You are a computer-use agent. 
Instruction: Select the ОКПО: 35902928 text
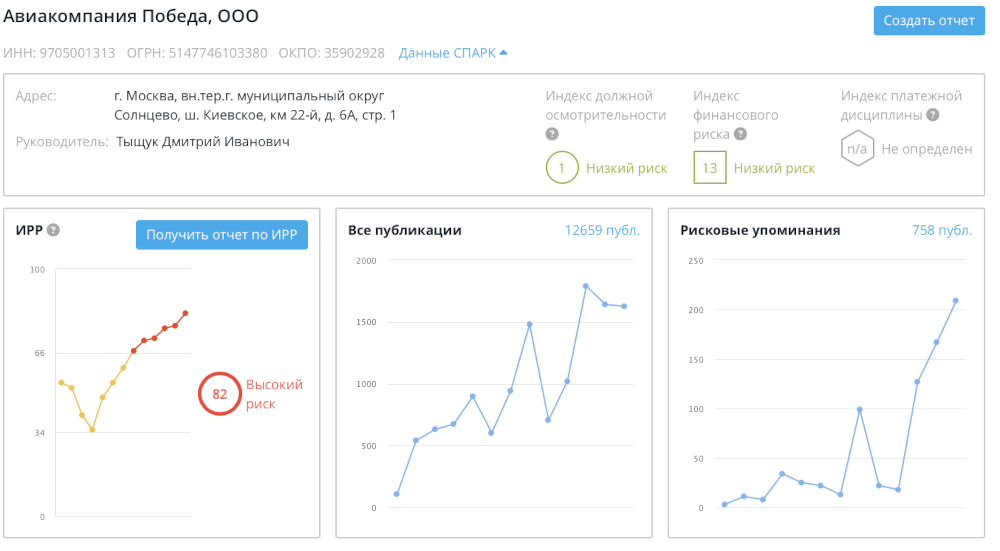click(x=332, y=53)
